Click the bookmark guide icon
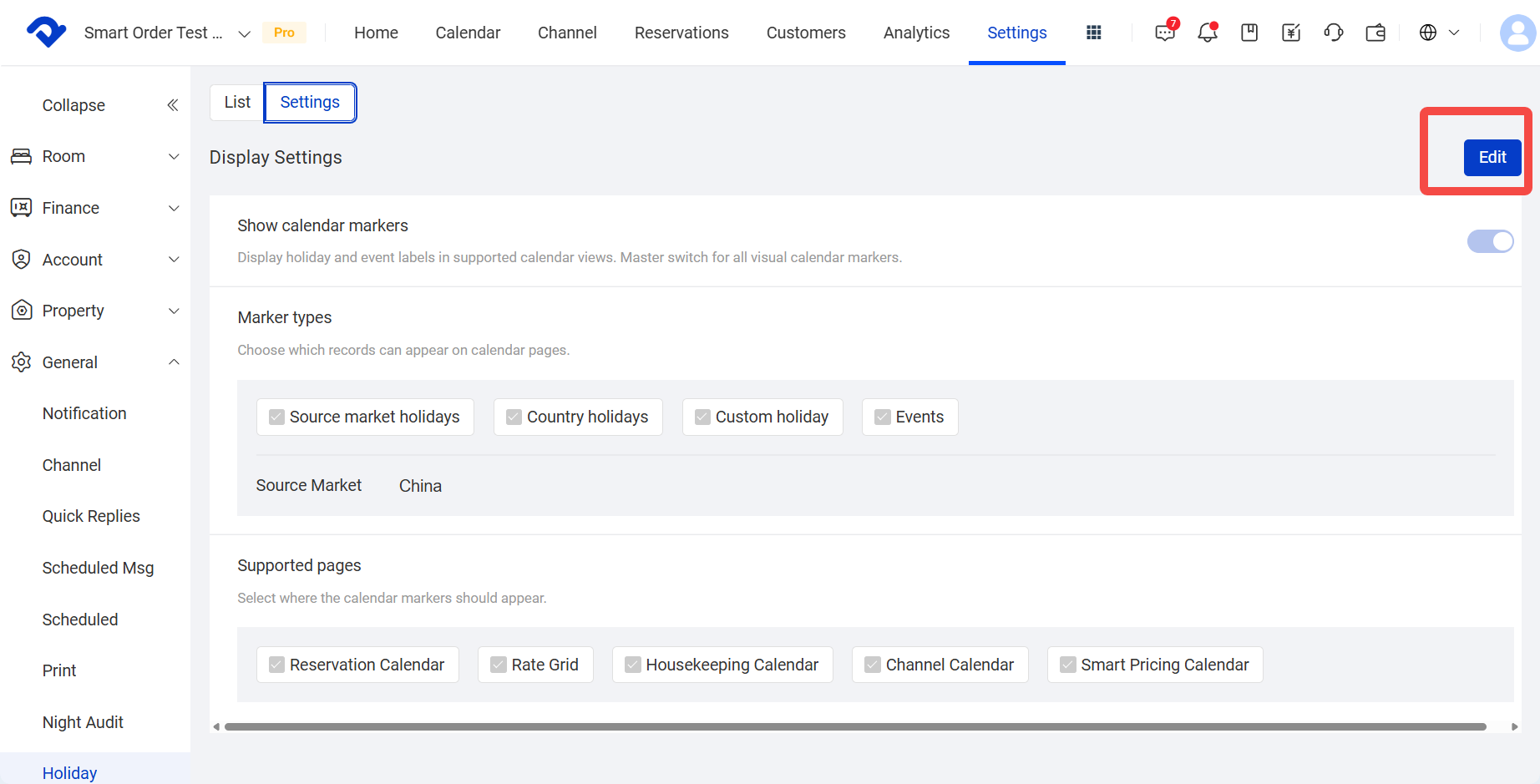The image size is (1540, 784). point(1249,33)
